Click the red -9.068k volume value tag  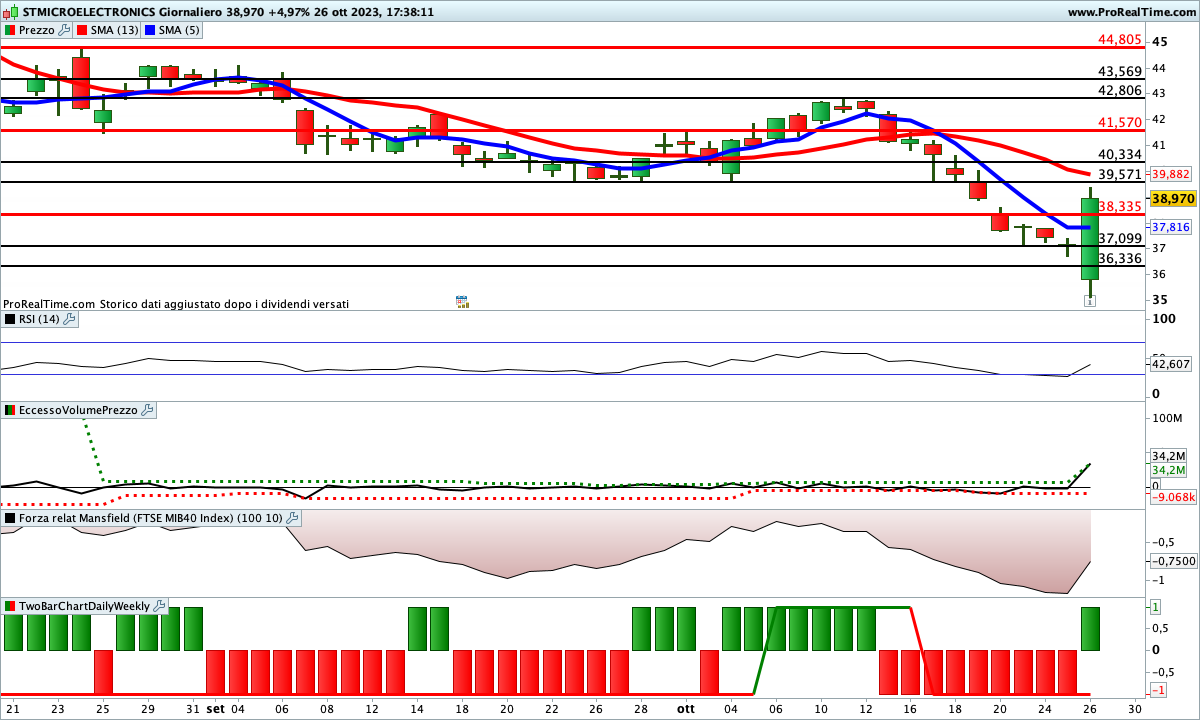click(1172, 497)
